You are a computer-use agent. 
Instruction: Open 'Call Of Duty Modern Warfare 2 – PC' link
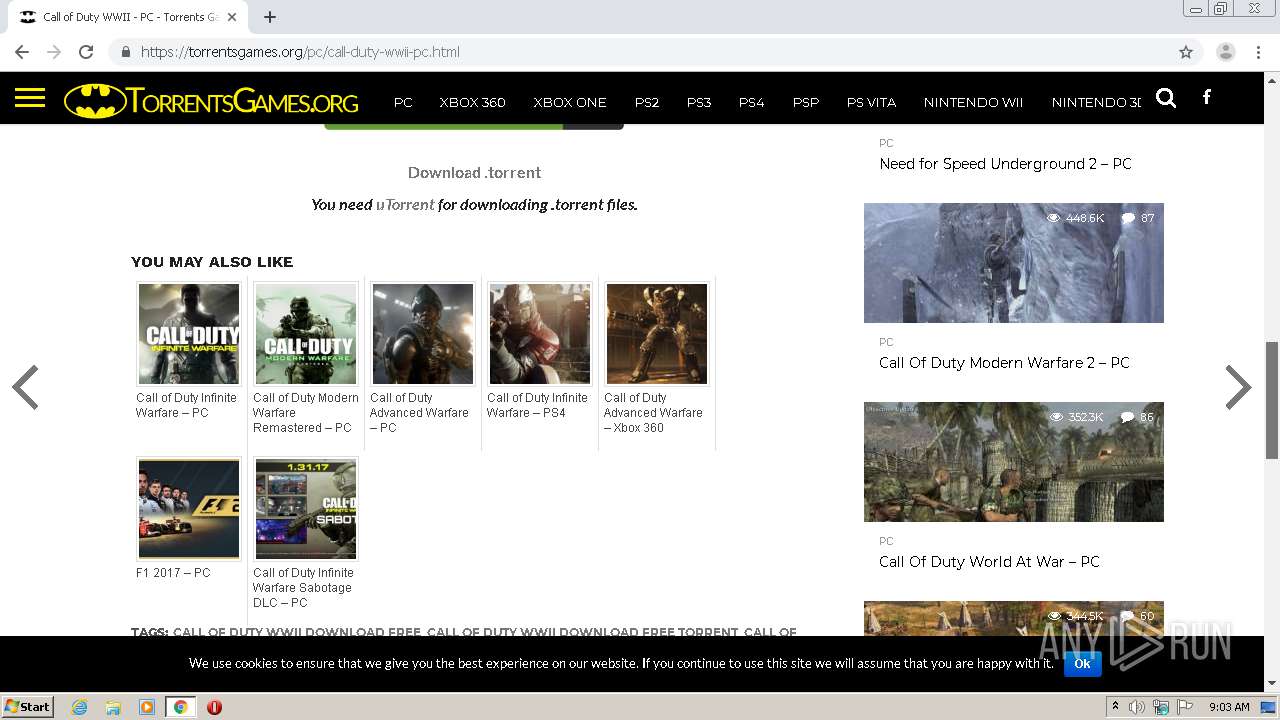pos(1004,363)
